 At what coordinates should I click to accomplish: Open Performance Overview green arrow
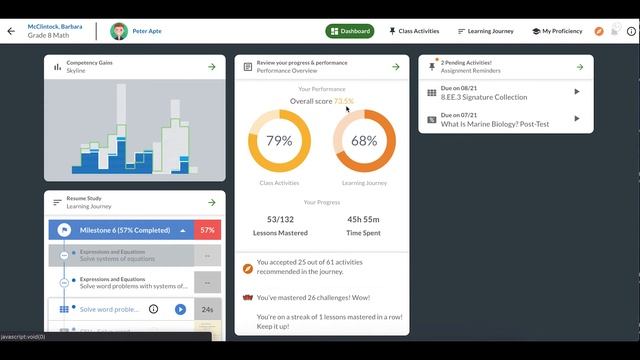click(x=396, y=67)
